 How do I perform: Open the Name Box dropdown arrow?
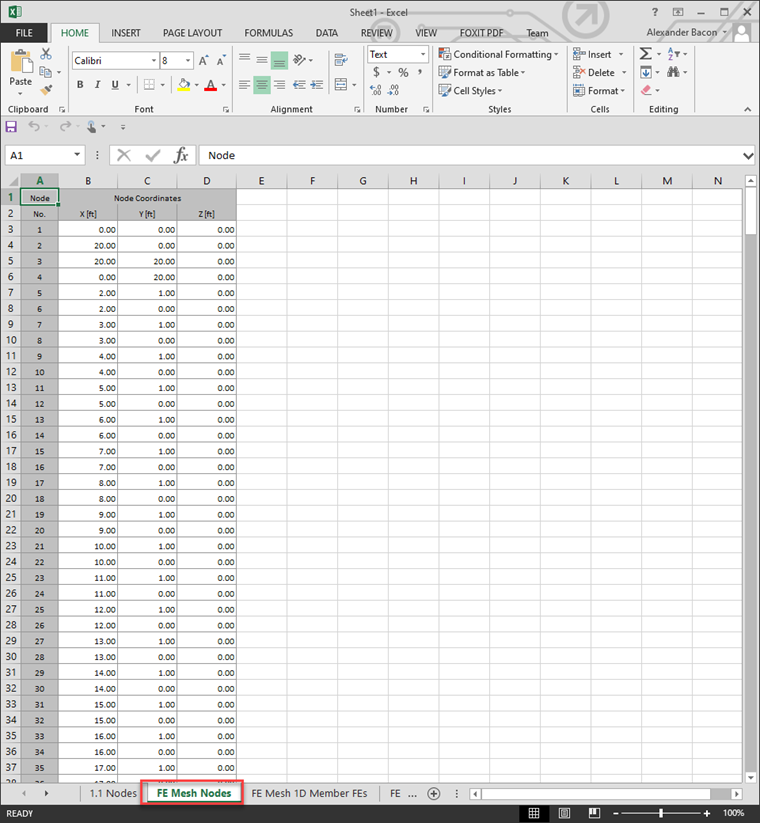[77, 155]
